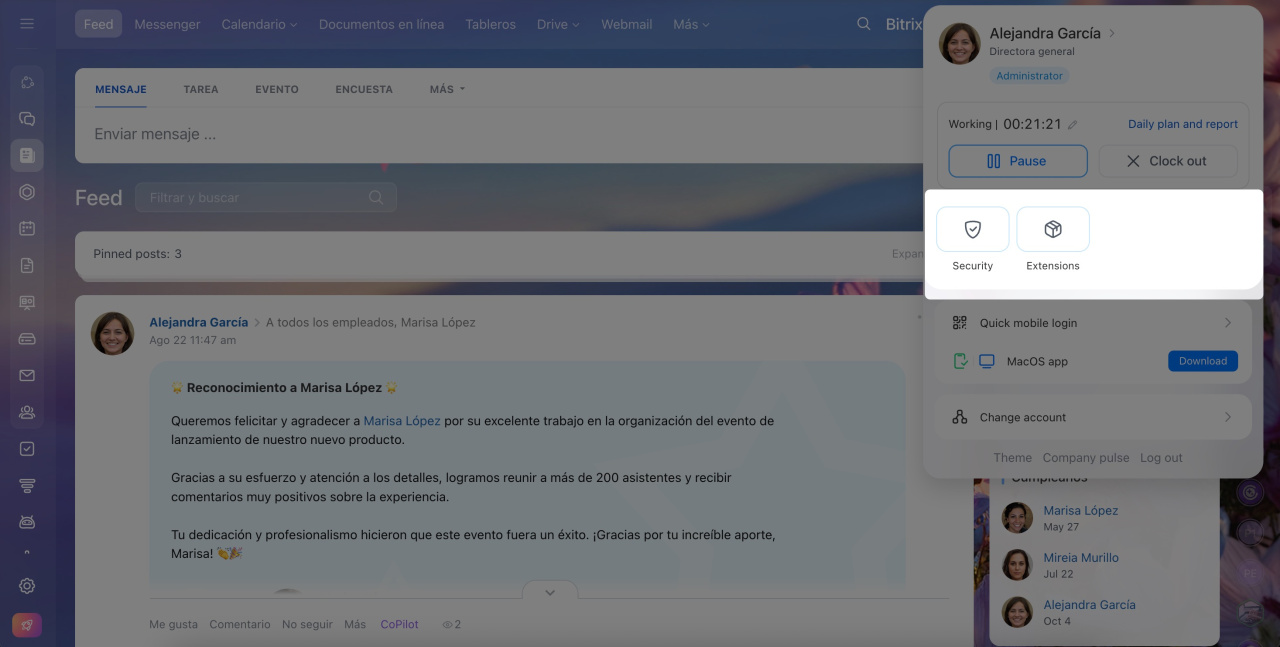Viewport: 1280px width, 647px height.
Task: Expand the Más dropdown in top navigation
Action: click(x=691, y=24)
